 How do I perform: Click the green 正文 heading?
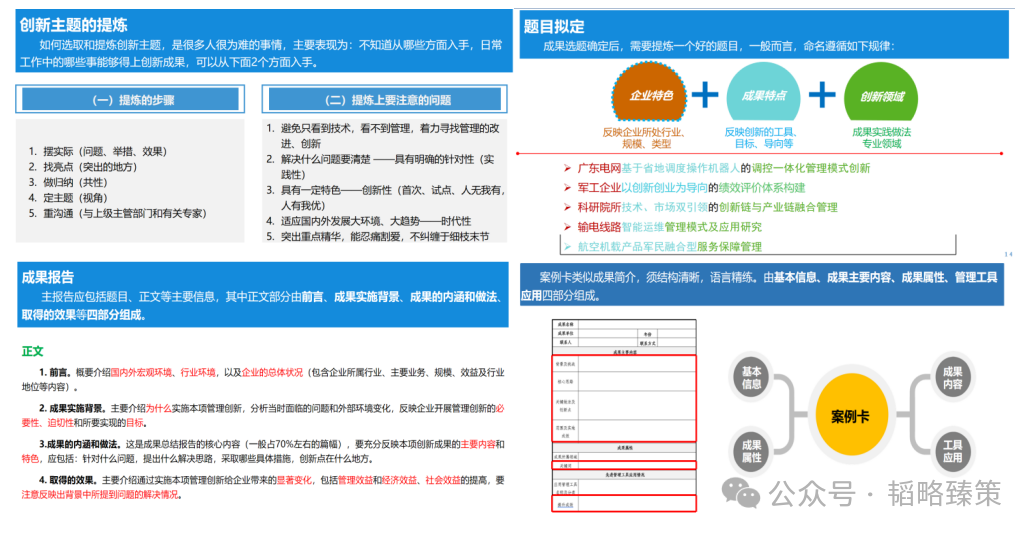tap(33, 352)
